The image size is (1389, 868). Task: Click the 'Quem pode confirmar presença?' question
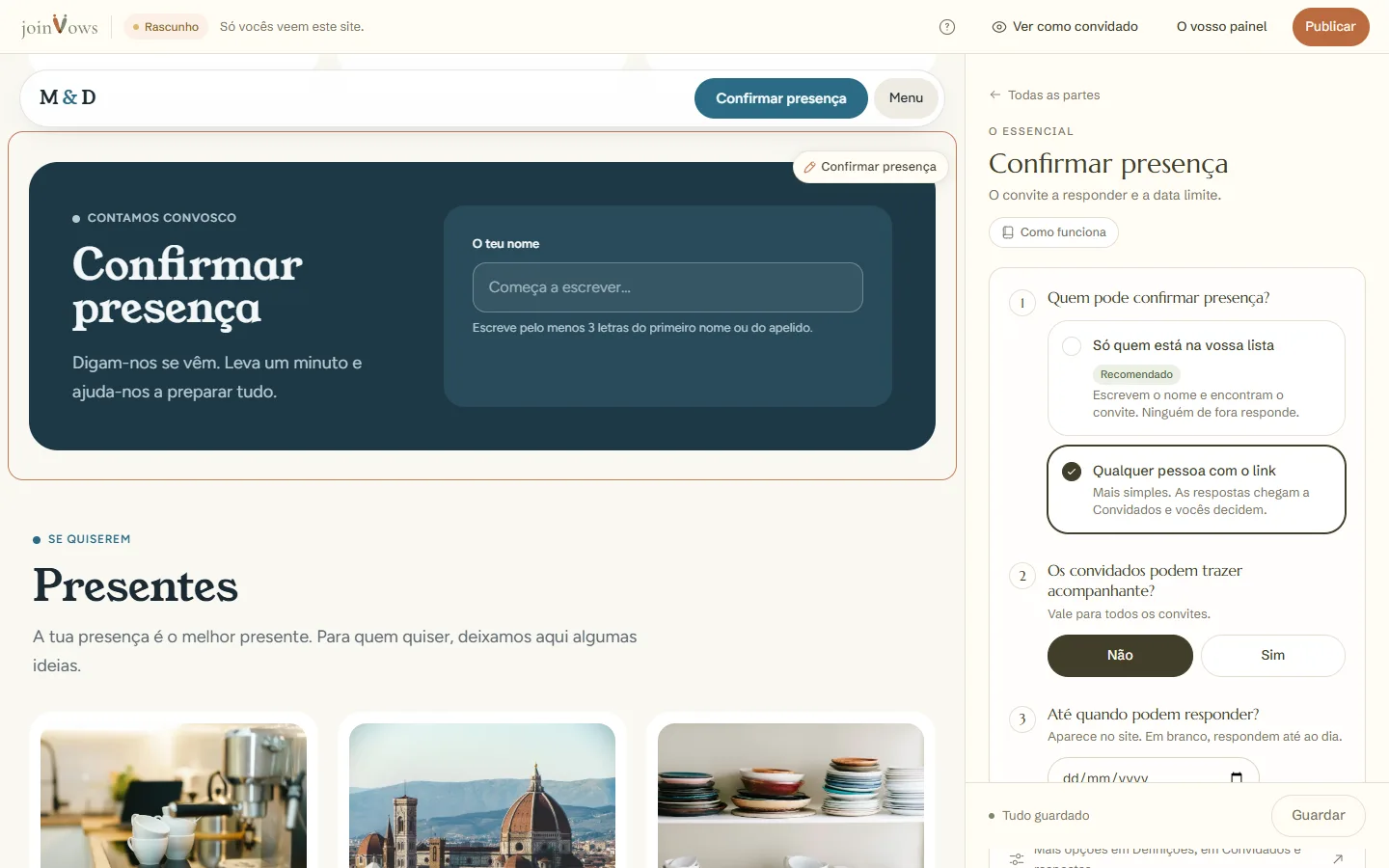click(x=1158, y=298)
